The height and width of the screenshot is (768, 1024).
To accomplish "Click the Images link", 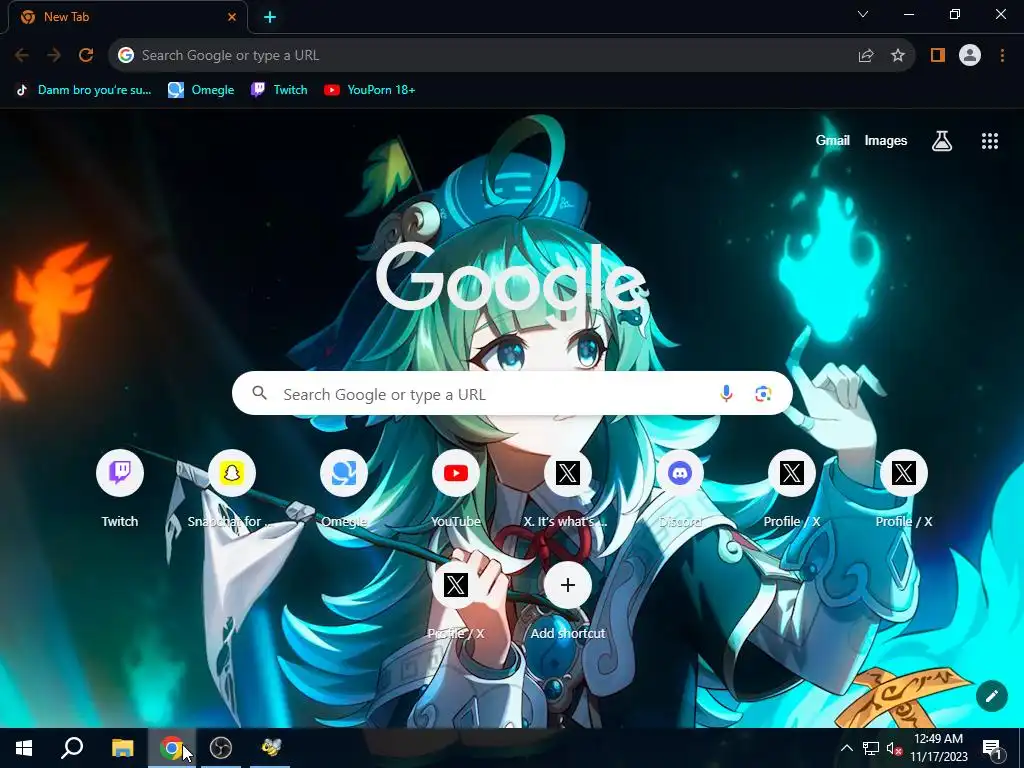I will (886, 140).
